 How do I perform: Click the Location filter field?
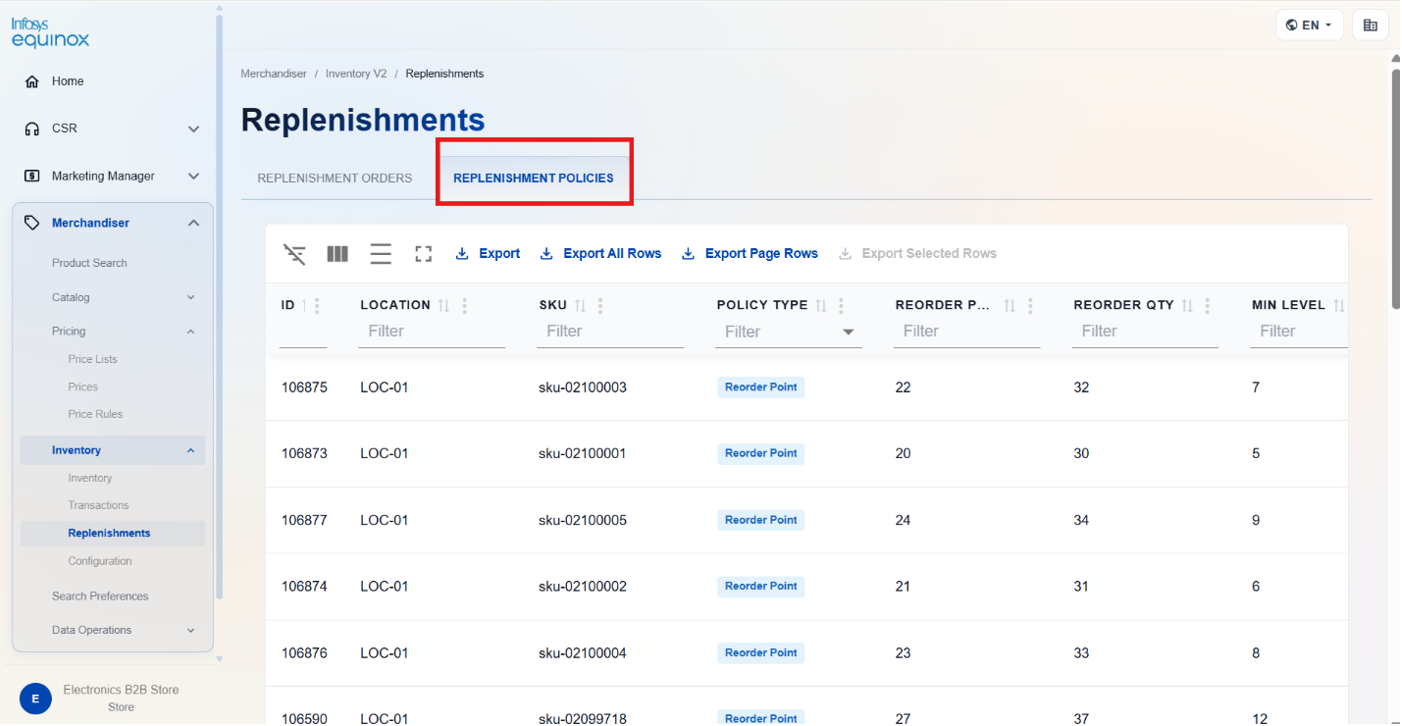coord(432,332)
